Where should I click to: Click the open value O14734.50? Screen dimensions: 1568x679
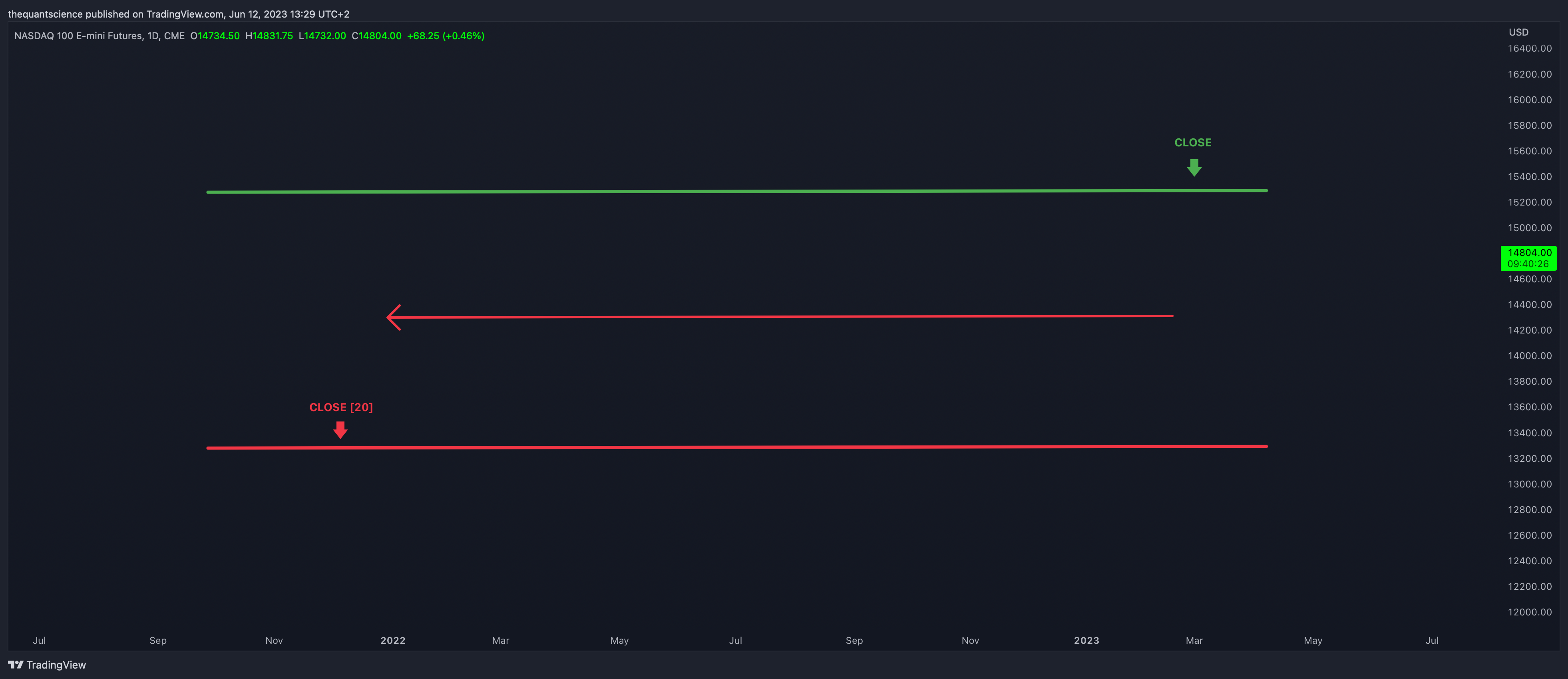215,36
